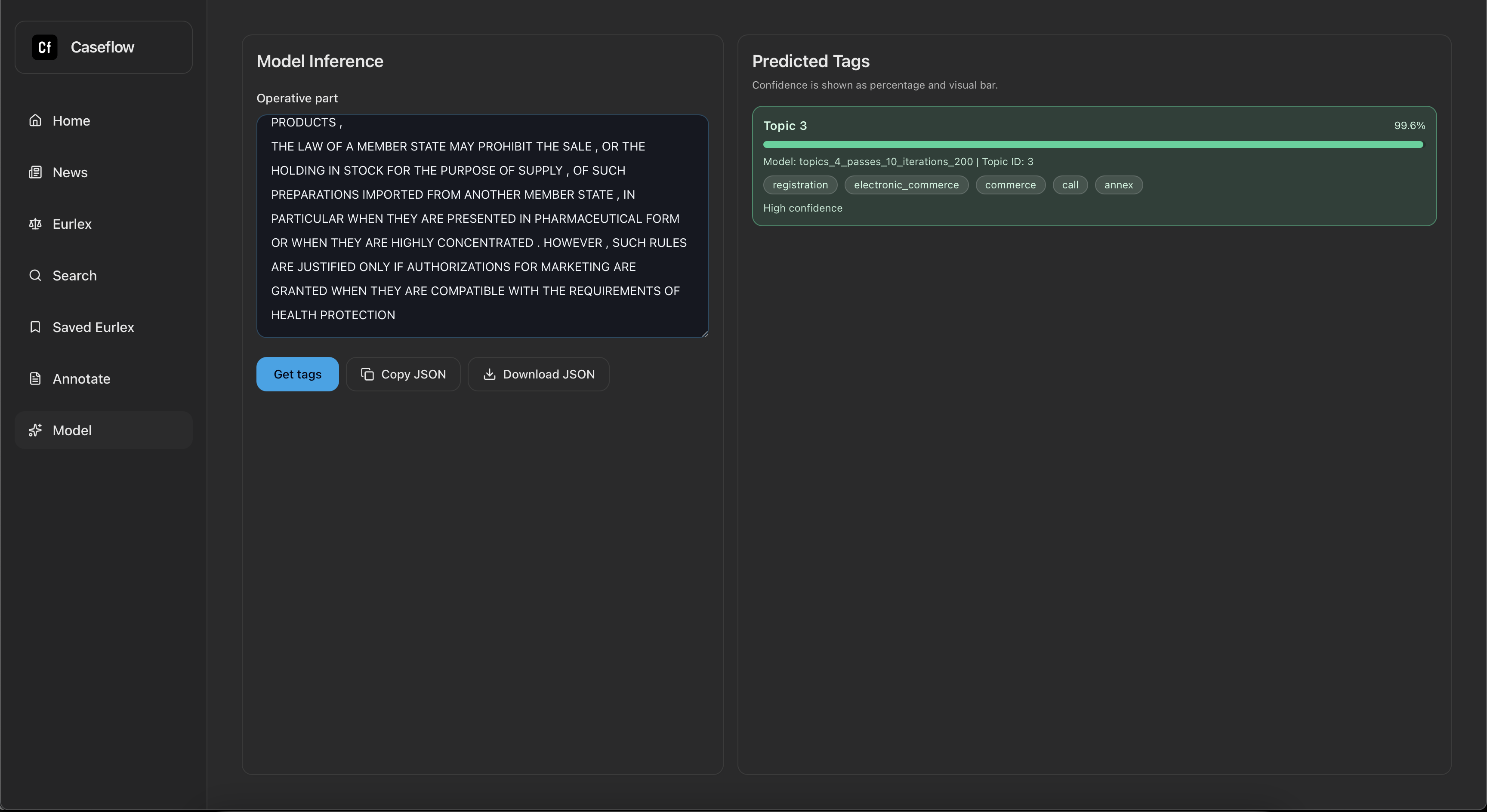Viewport: 1487px width, 812px height.
Task: Click the model name topics_4_passes_10_iterations_200 line
Action: coord(898,162)
